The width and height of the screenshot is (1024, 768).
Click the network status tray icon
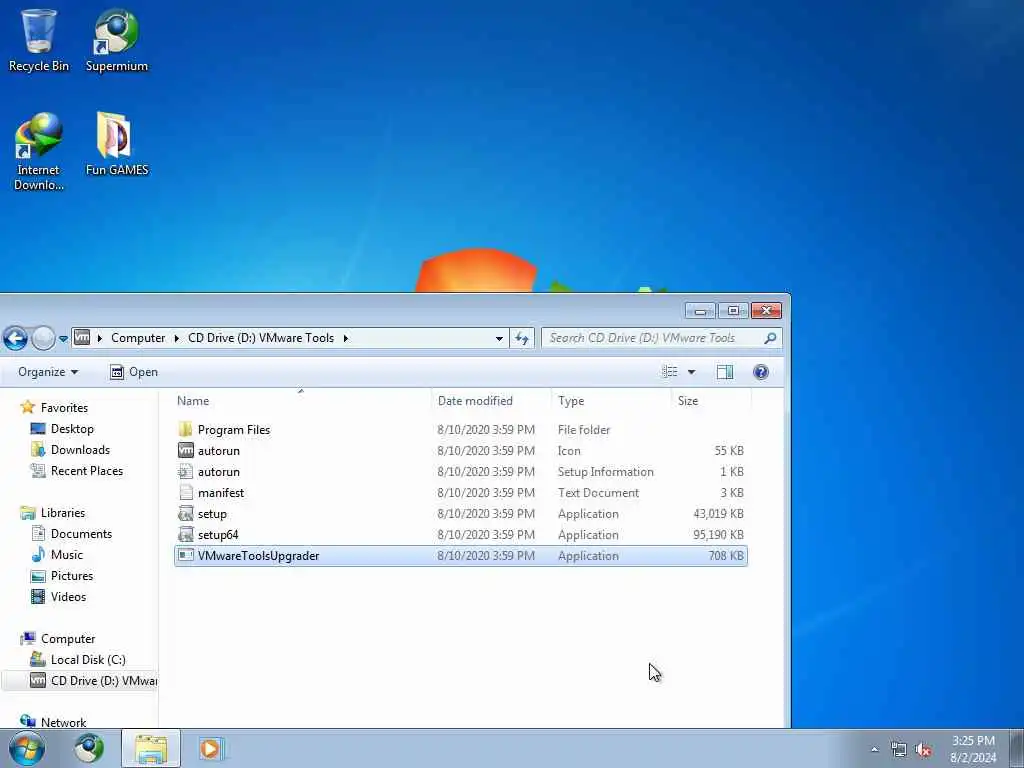[x=899, y=750]
